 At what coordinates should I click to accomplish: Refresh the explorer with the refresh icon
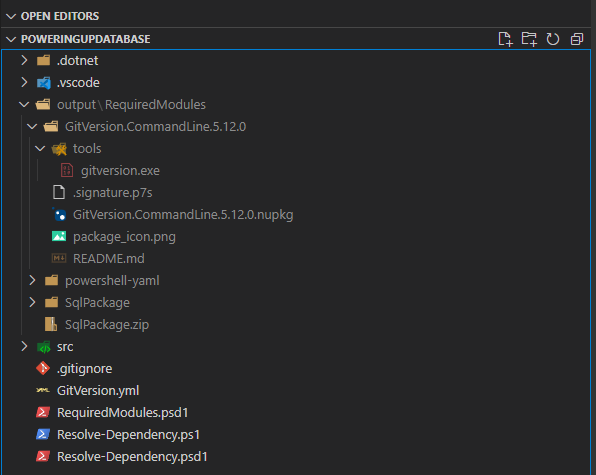[x=553, y=39]
